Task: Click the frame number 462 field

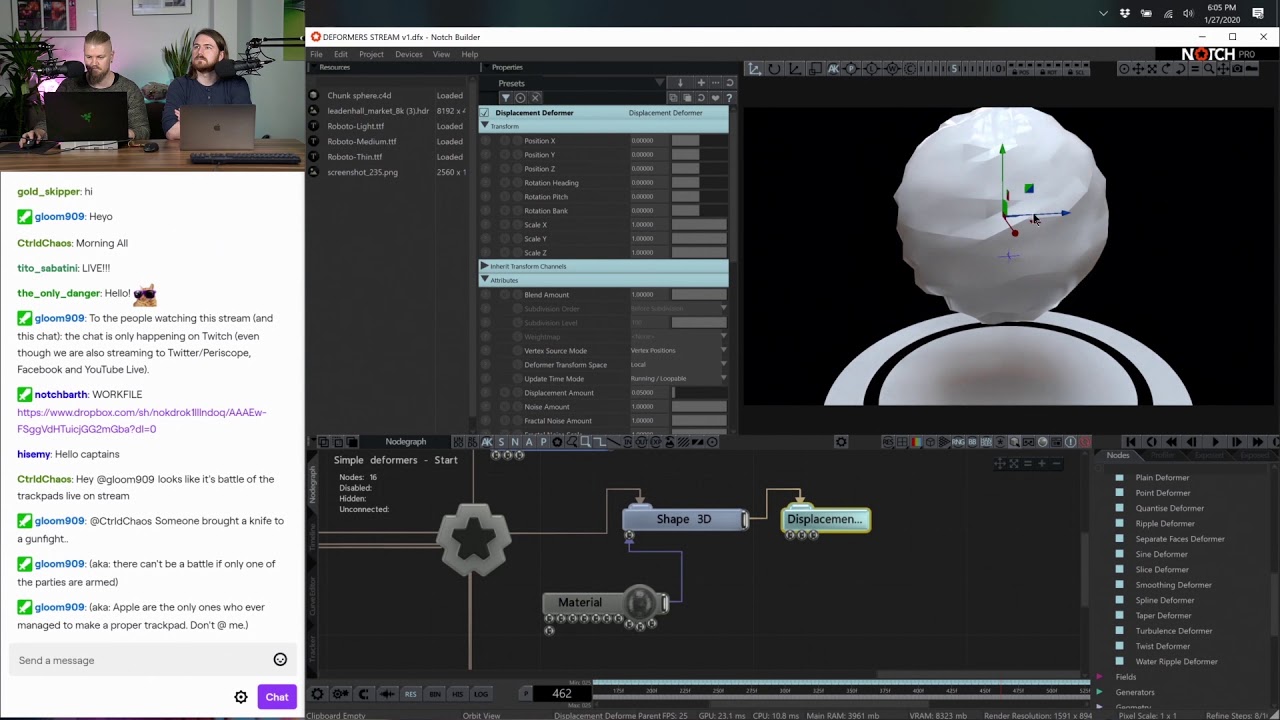Action: coord(562,694)
